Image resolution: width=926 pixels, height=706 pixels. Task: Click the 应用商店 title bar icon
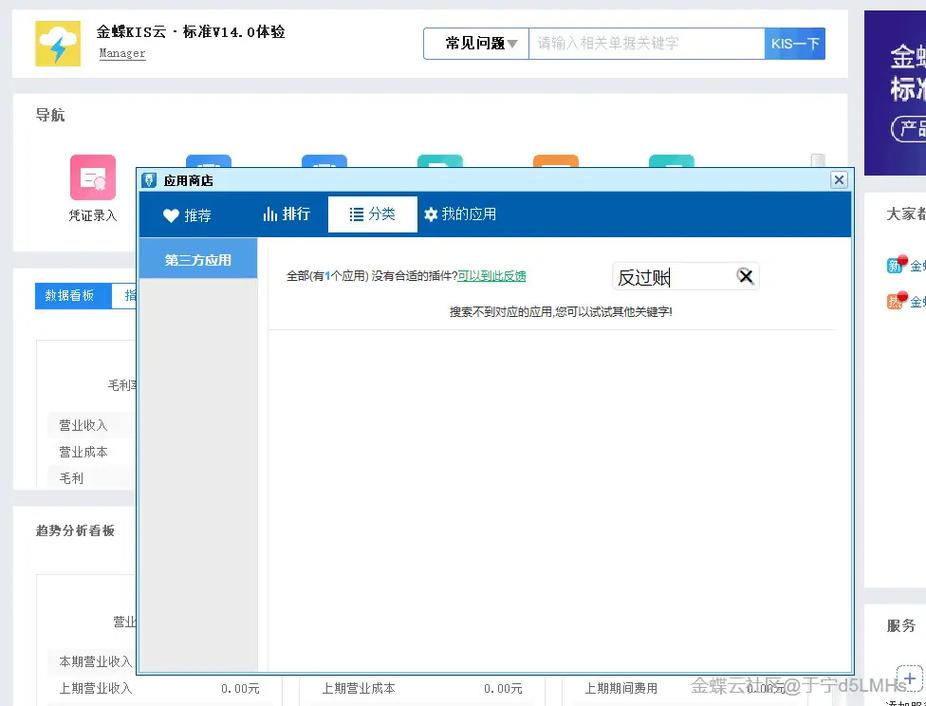151,180
